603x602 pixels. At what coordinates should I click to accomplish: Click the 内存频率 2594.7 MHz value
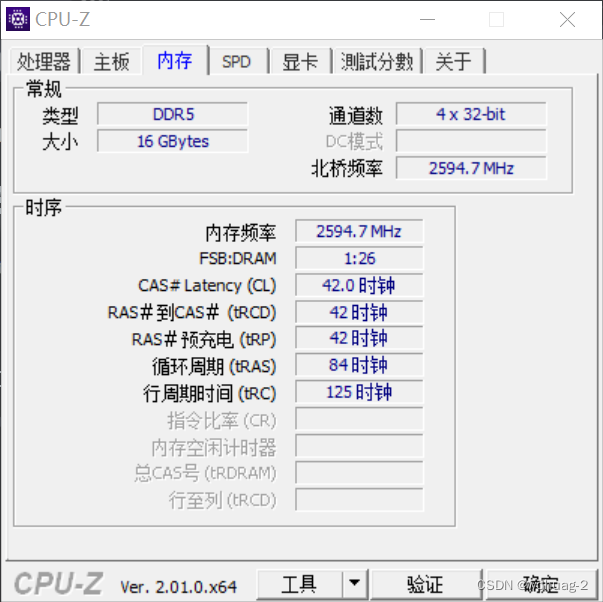(359, 231)
